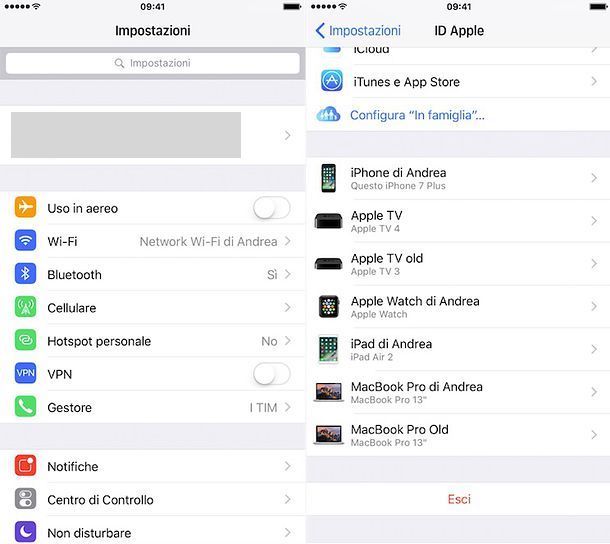Tap the Centro di Controllo icon
Viewport: 610px width, 544px height.
(25, 499)
